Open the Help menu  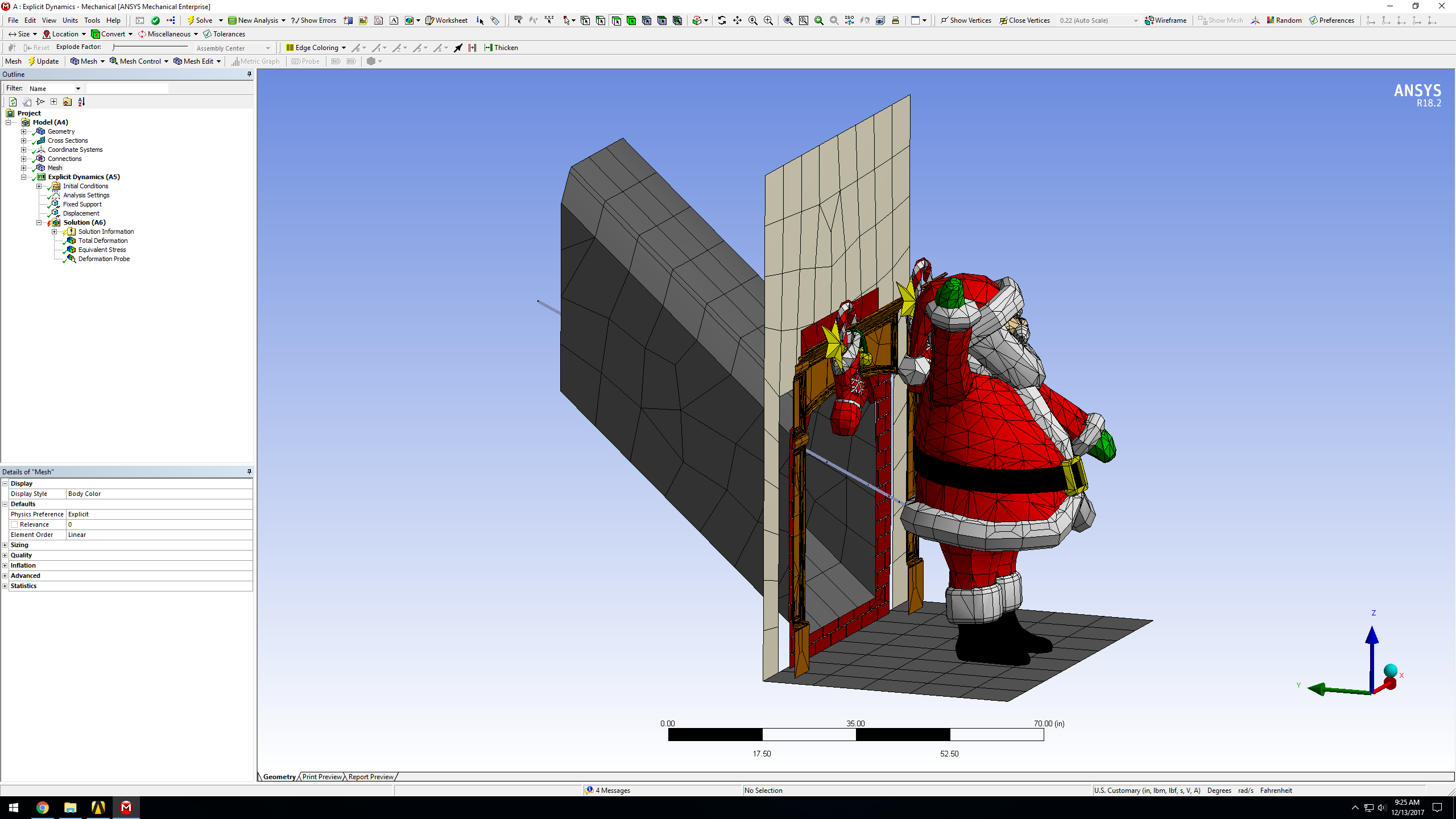click(113, 20)
